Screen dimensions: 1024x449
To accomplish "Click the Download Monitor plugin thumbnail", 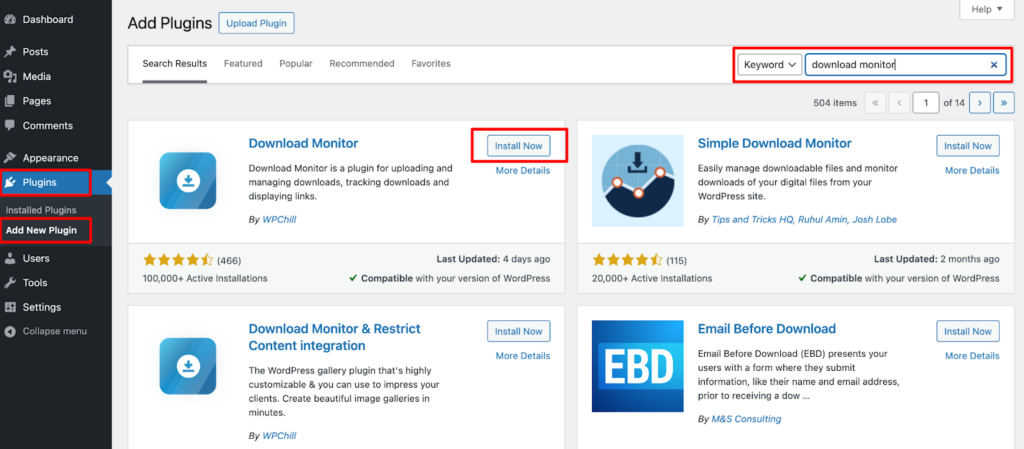I will click(187, 181).
